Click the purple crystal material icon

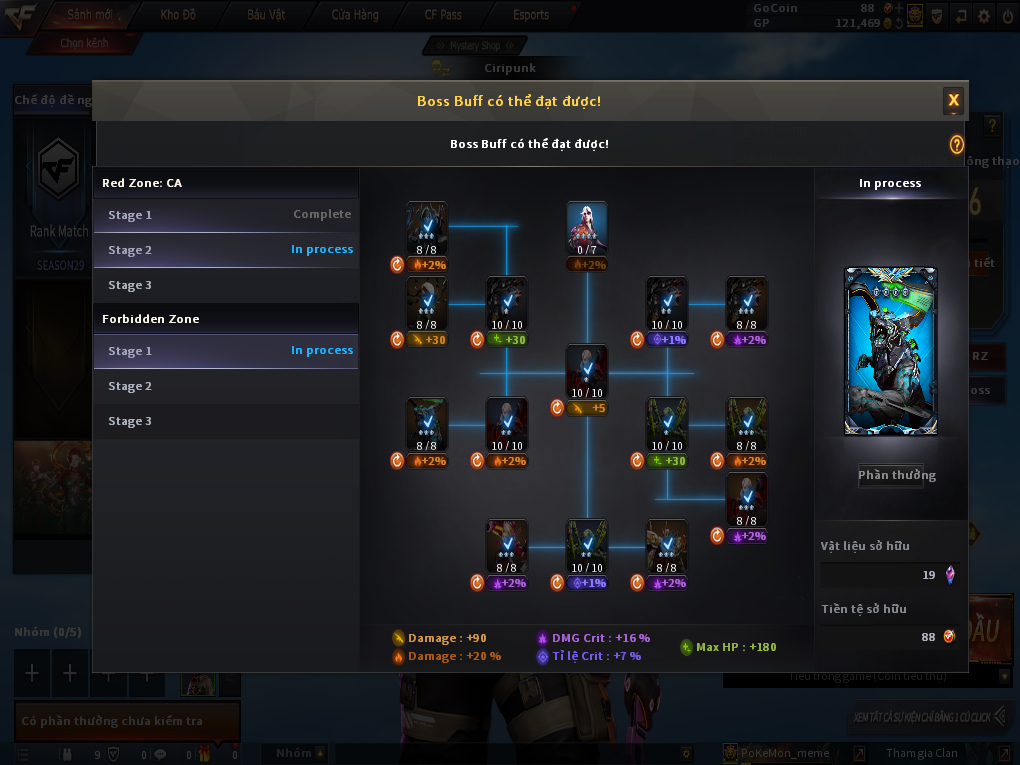(950, 575)
